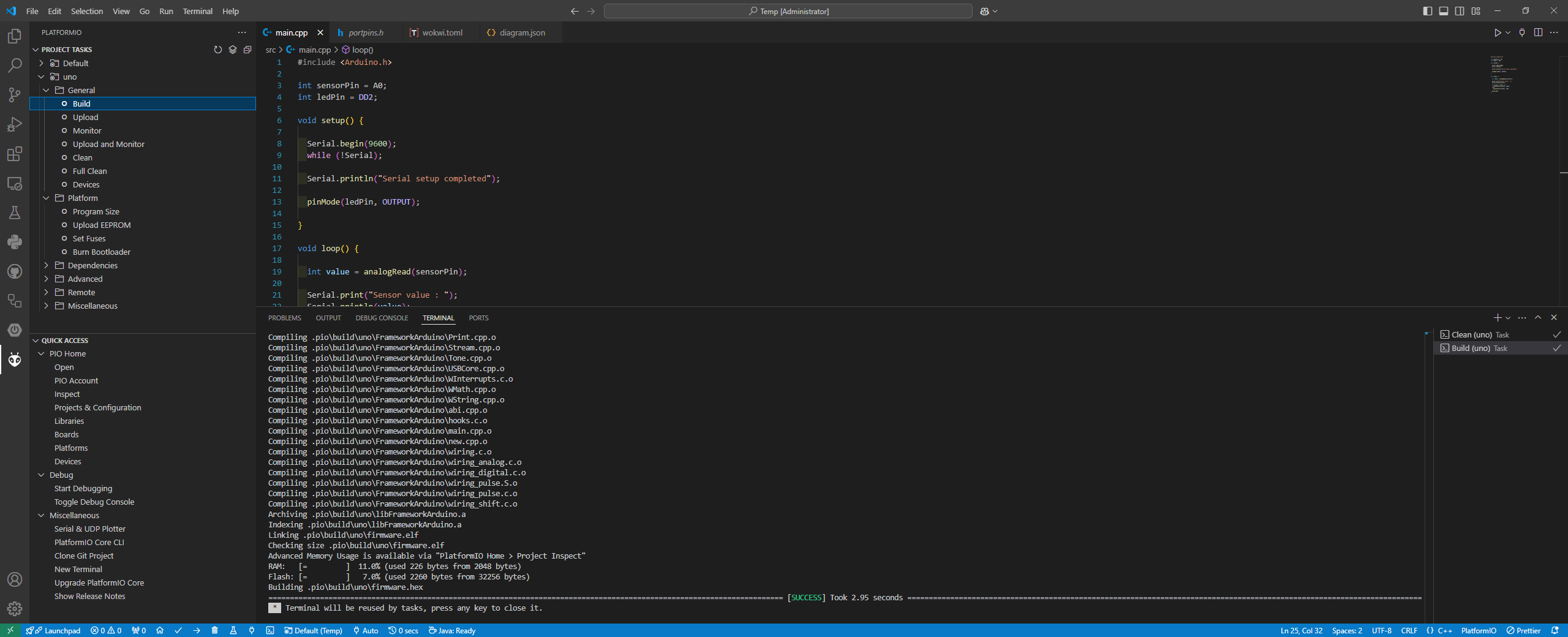1568x637 pixels.
Task: Open the Testing flask view in activity bar
Action: 15,213
